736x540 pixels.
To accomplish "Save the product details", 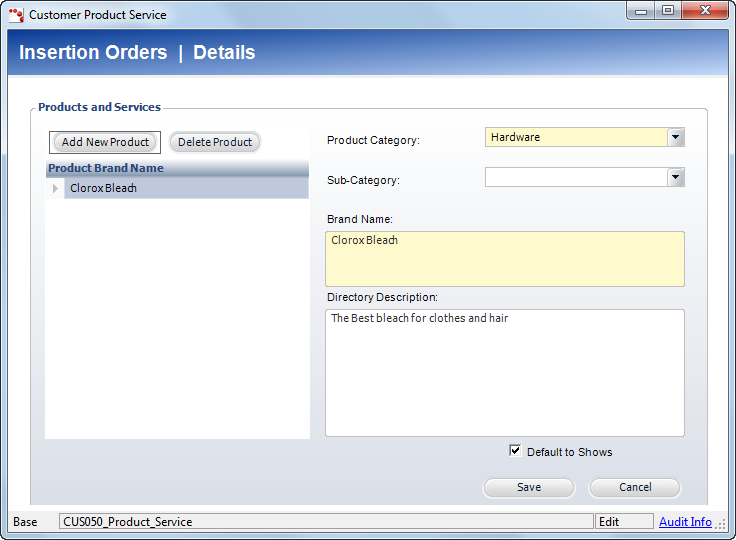I will 529,487.
